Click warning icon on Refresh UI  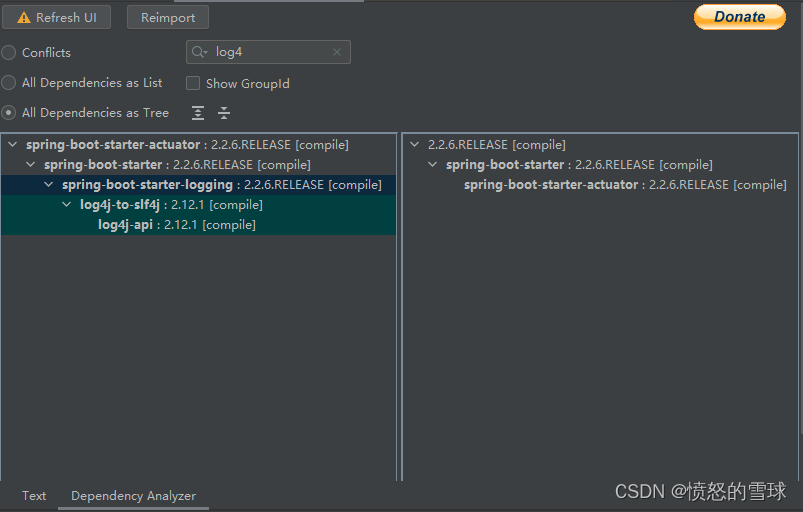(x=24, y=18)
